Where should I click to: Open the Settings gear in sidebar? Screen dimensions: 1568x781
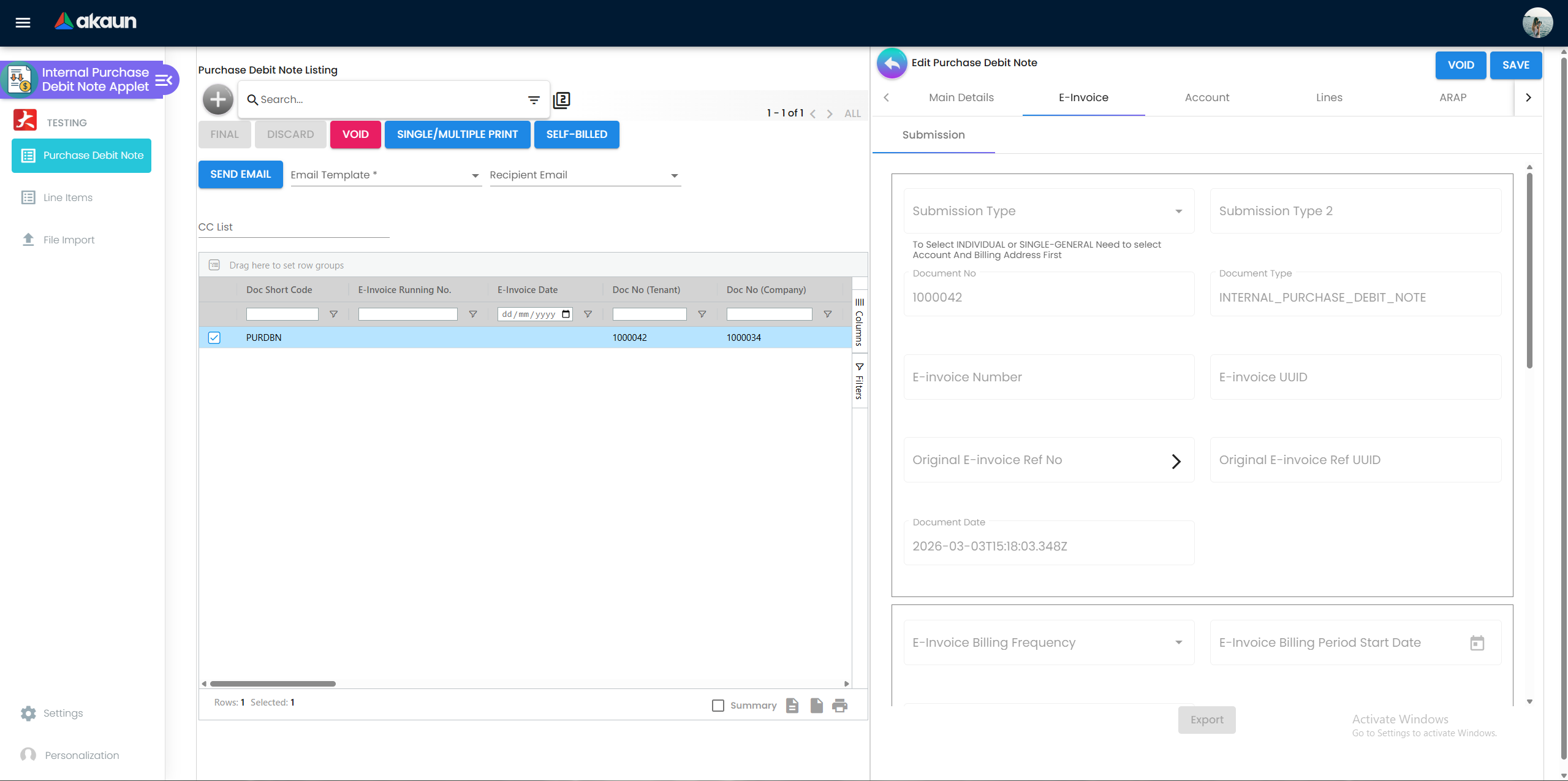(28, 713)
